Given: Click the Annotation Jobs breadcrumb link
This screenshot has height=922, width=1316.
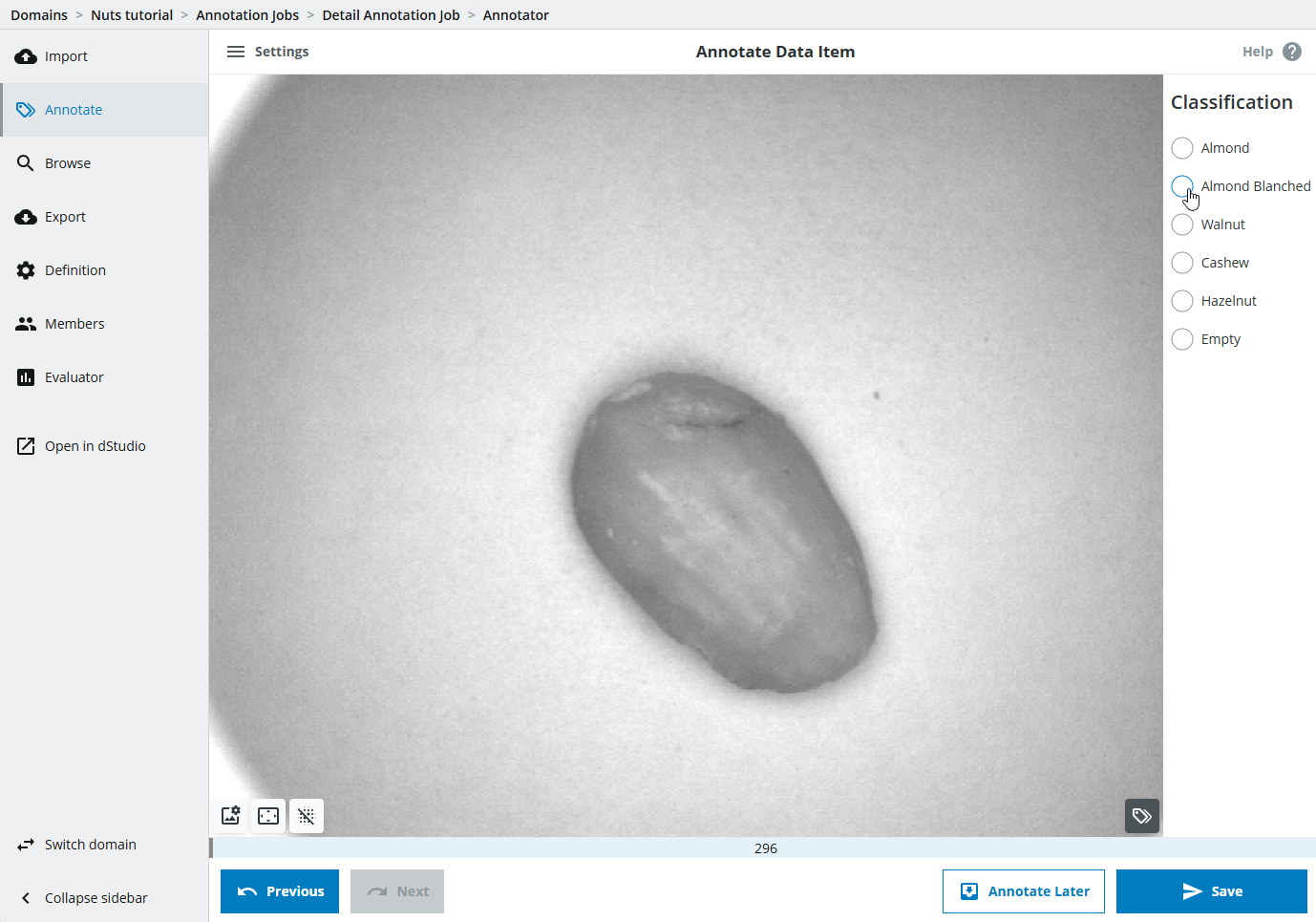Looking at the screenshot, I should tap(247, 15).
